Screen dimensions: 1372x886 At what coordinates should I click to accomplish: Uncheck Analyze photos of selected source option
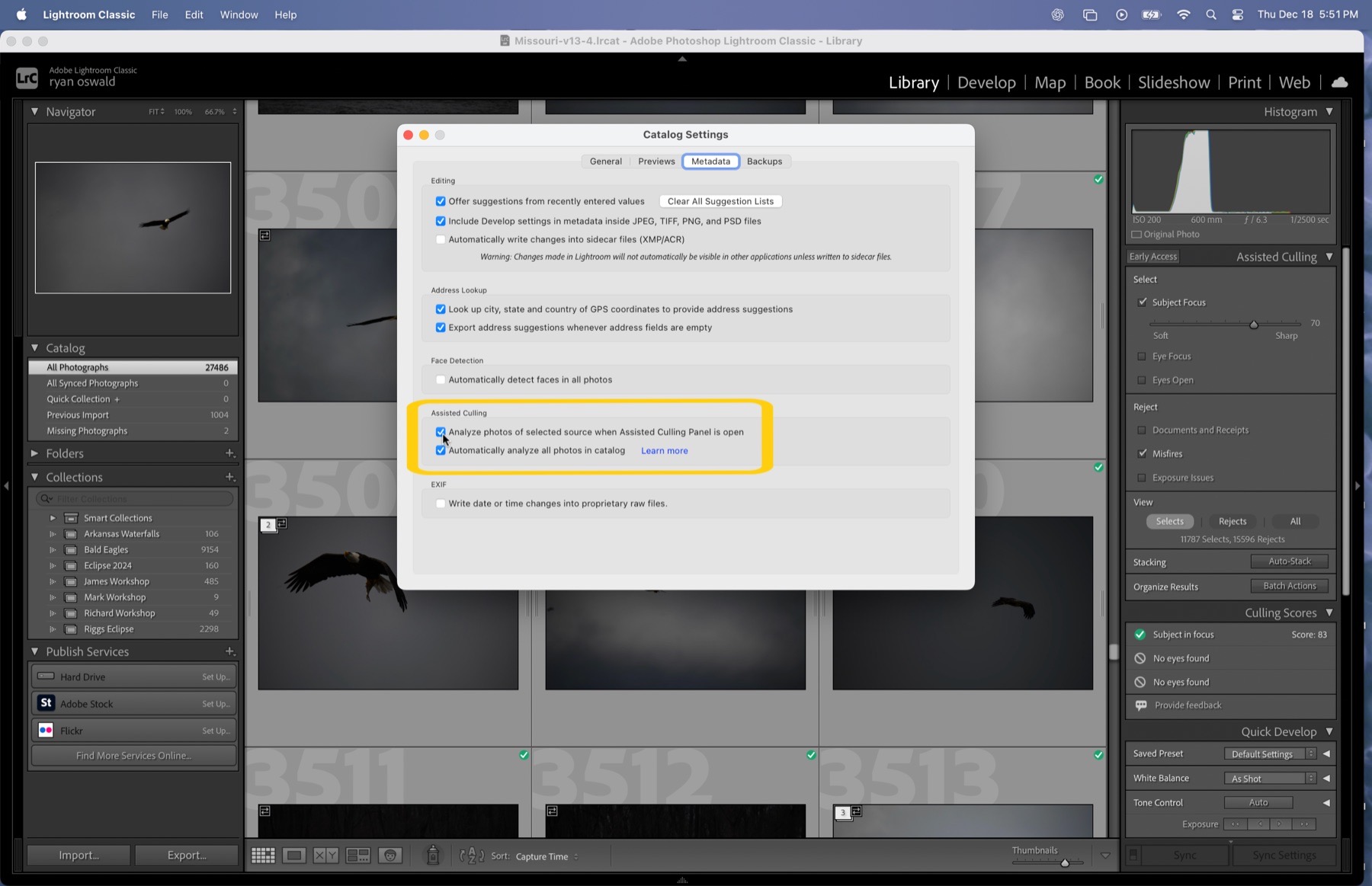coord(441,432)
